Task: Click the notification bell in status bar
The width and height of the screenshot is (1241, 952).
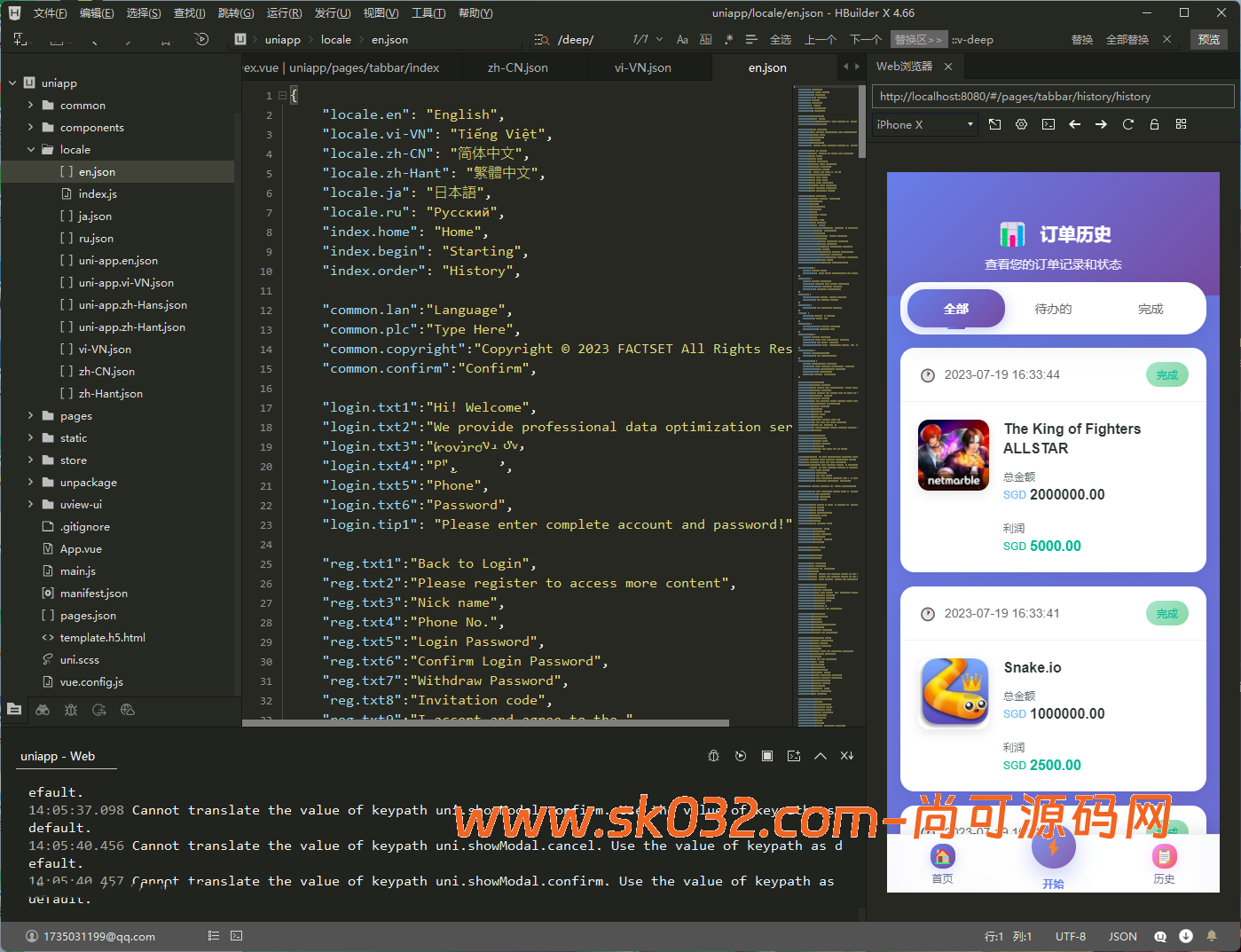Action: click(x=1212, y=936)
